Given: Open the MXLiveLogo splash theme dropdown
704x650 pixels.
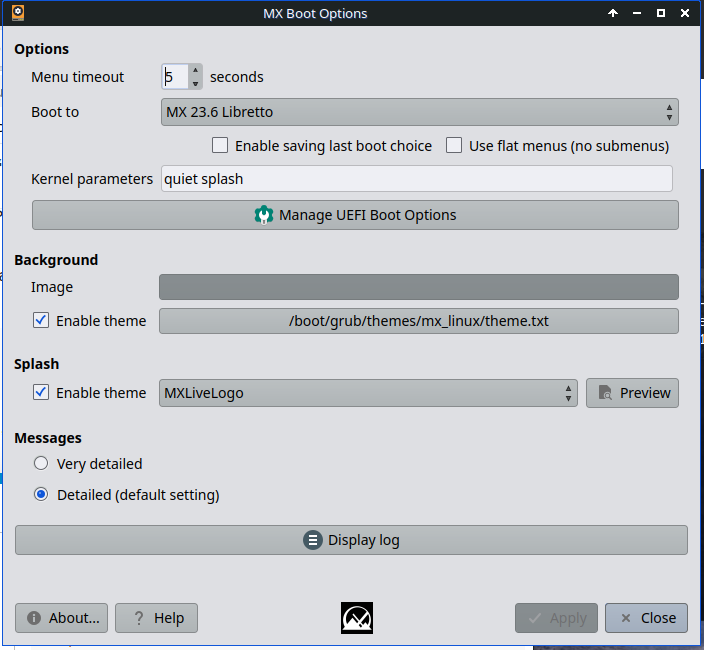Looking at the screenshot, I should (368, 393).
